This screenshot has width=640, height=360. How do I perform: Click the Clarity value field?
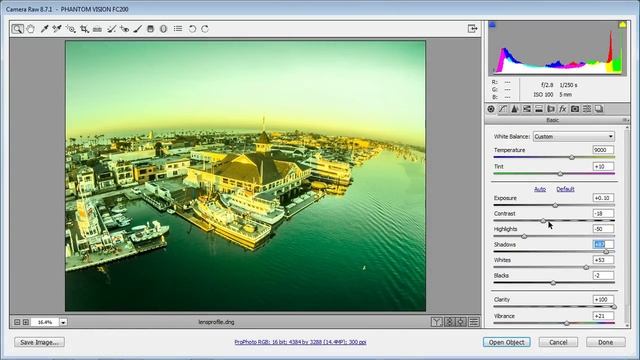click(x=603, y=300)
